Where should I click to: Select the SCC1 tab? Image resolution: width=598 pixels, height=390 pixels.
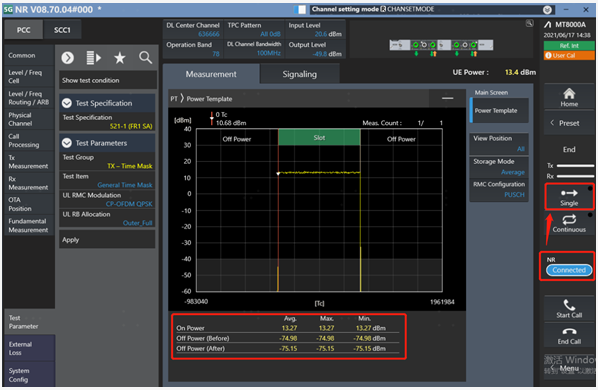[62, 30]
